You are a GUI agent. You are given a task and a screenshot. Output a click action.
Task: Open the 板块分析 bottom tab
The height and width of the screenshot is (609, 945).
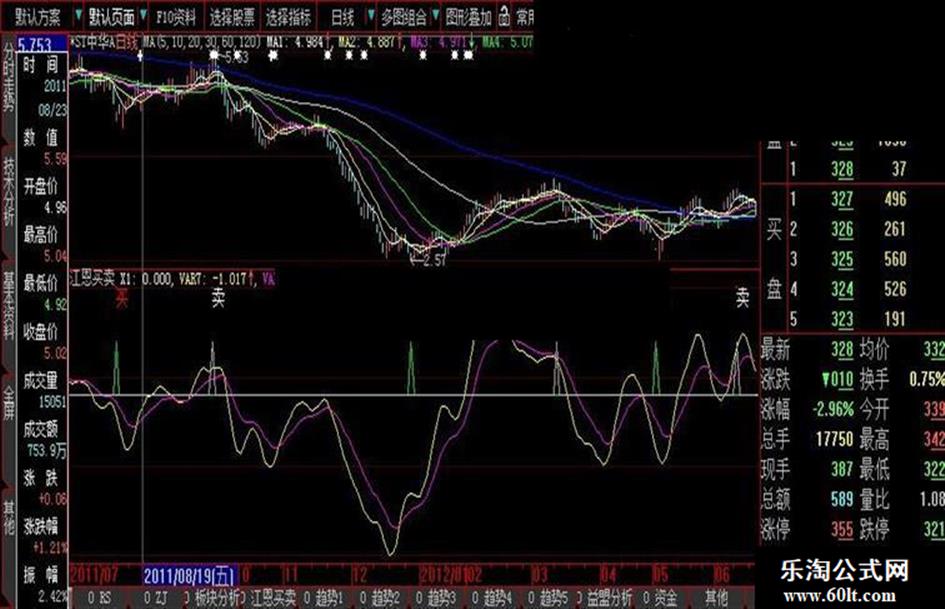212,598
